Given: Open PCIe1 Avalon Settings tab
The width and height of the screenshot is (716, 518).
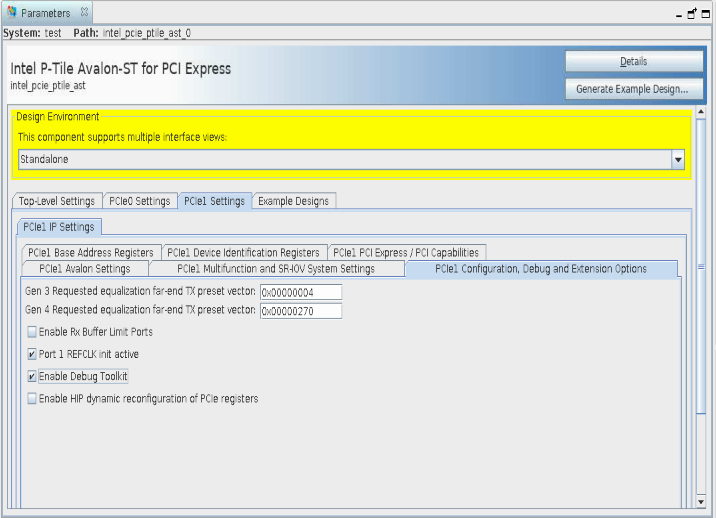Looking at the screenshot, I should [x=85, y=269].
